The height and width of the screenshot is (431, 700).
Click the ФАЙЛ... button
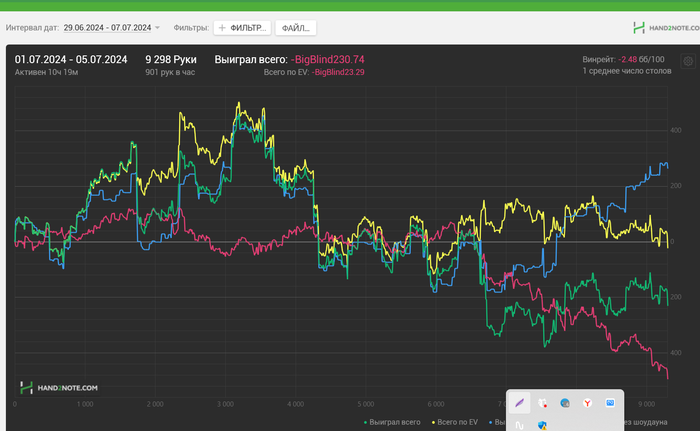pos(296,28)
